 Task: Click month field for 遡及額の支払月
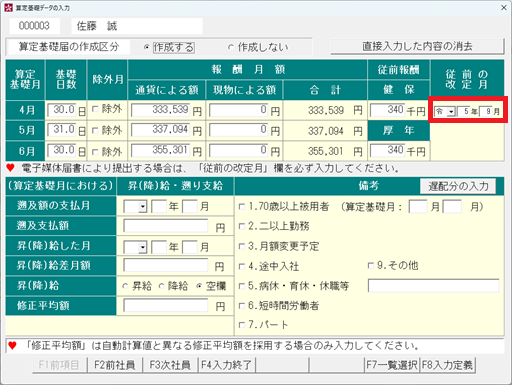[x=190, y=207]
